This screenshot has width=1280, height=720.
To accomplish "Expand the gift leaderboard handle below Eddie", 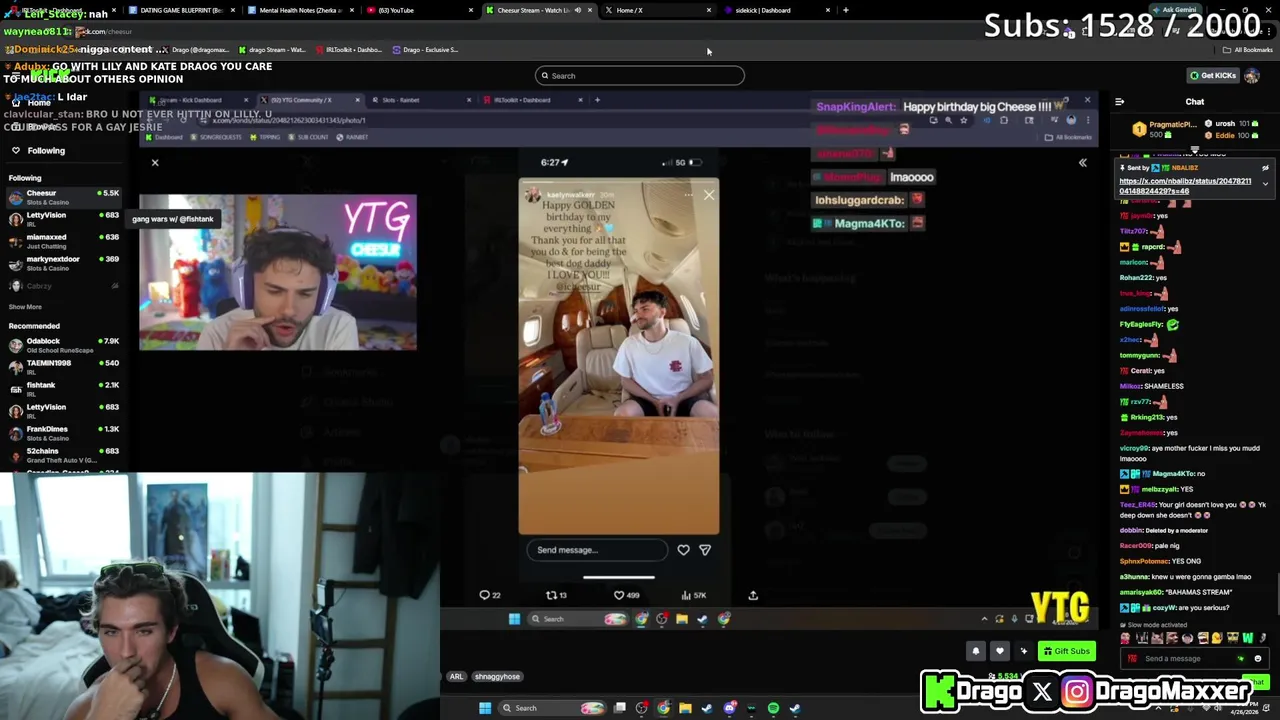I will (1194, 150).
